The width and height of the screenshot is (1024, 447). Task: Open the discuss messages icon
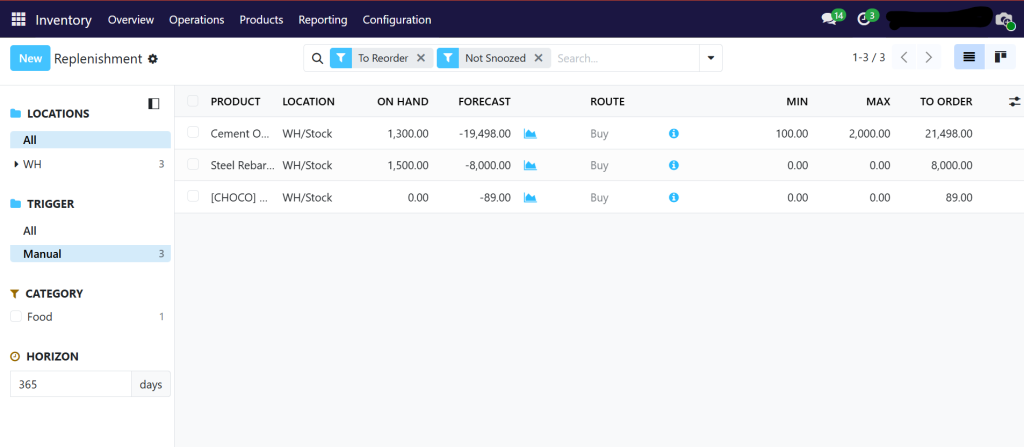(830, 19)
